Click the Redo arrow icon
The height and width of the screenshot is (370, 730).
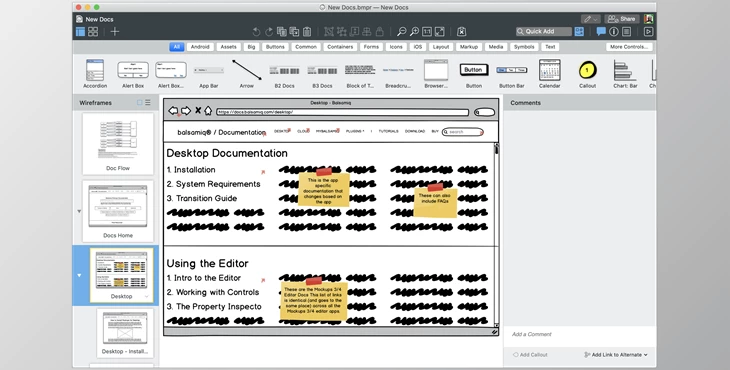point(269,32)
